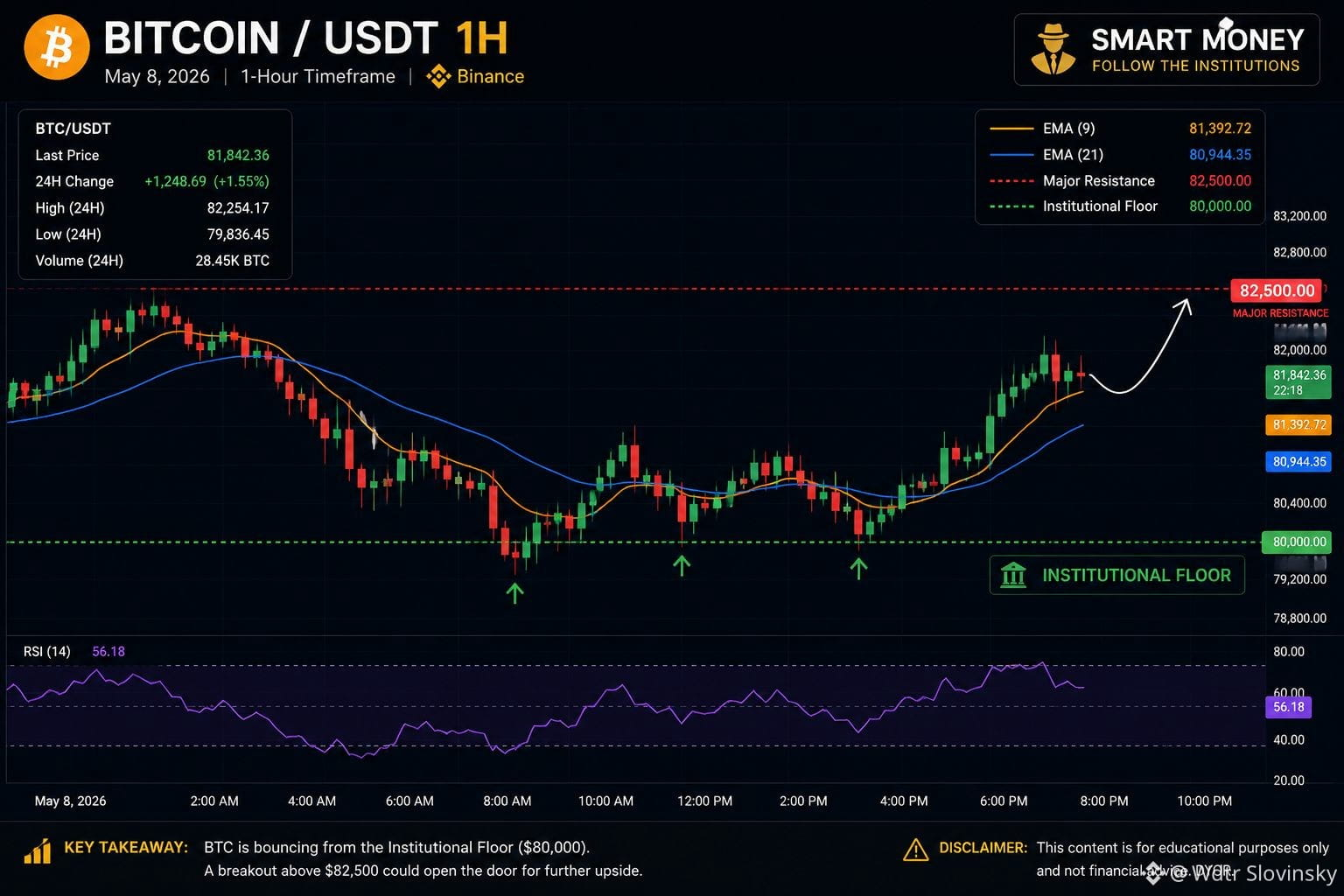Click the red MAJOR RESISTANCE caption under the price tag
Screen dimensions: 1344x896
coord(1280,313)
